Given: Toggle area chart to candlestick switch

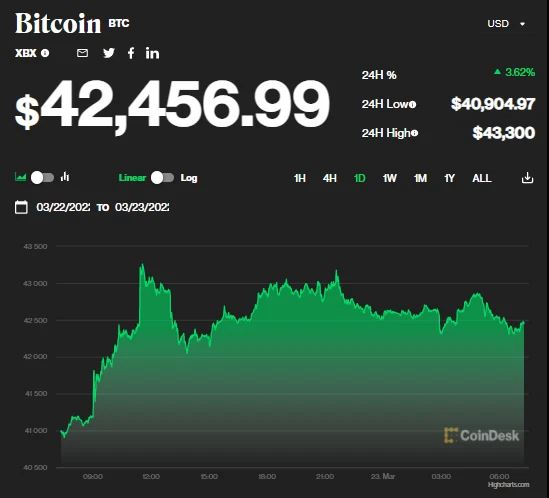Looking at the screenshot, I should click(x=42, y=178).
